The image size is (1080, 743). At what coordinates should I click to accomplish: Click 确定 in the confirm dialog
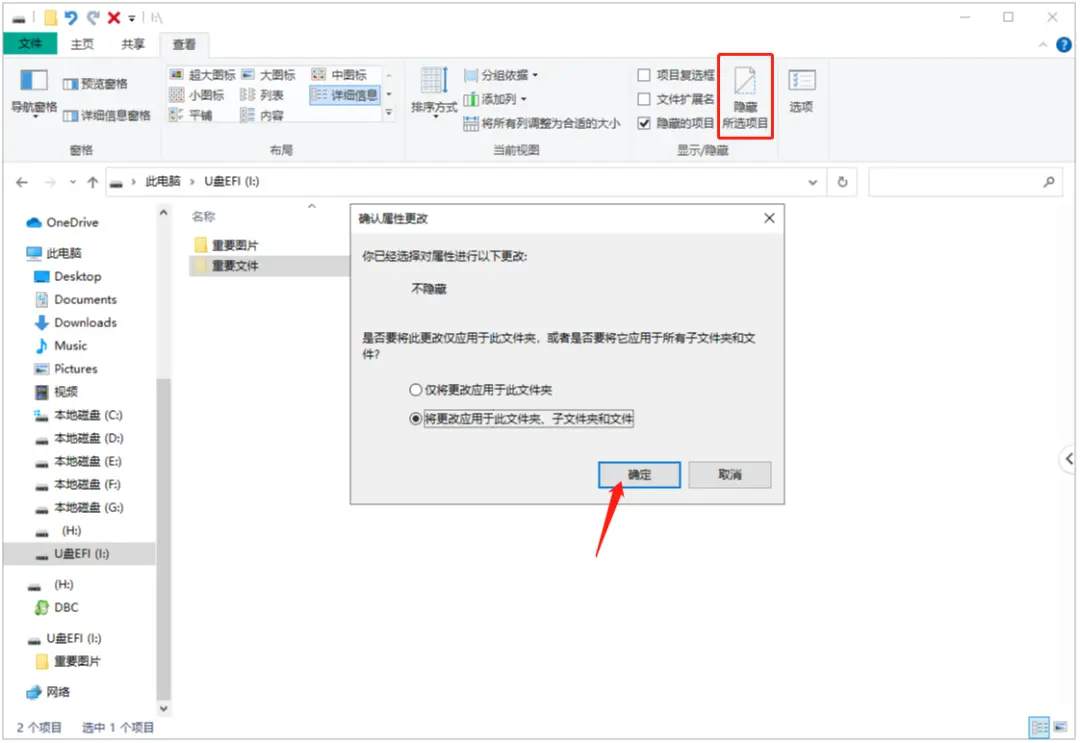point(639,474)
